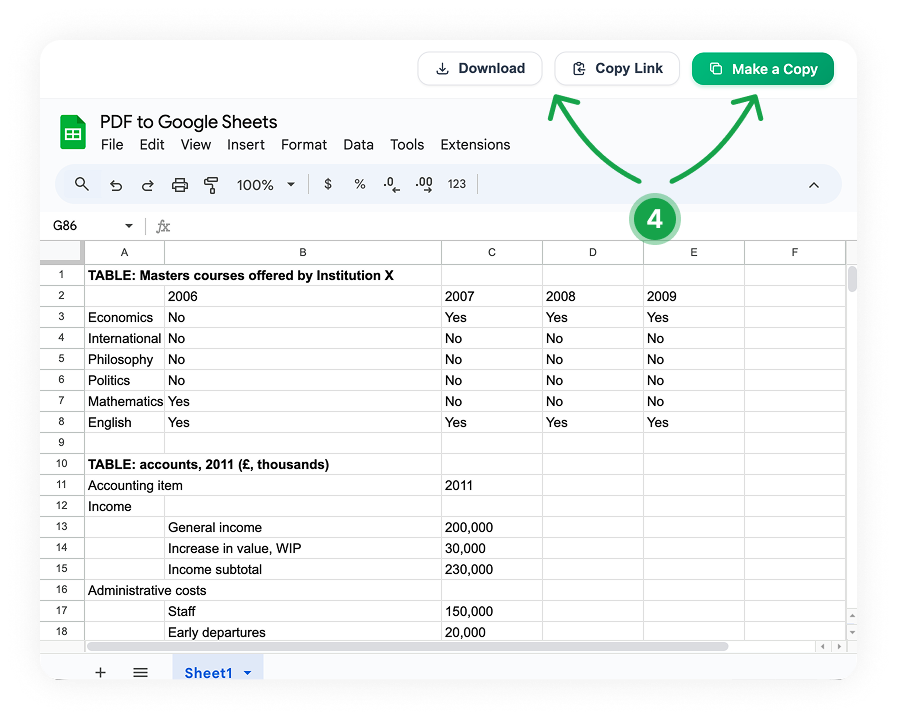Open the Extensions menu
Viewport: 897px width, 720px height.
[475, 144]
